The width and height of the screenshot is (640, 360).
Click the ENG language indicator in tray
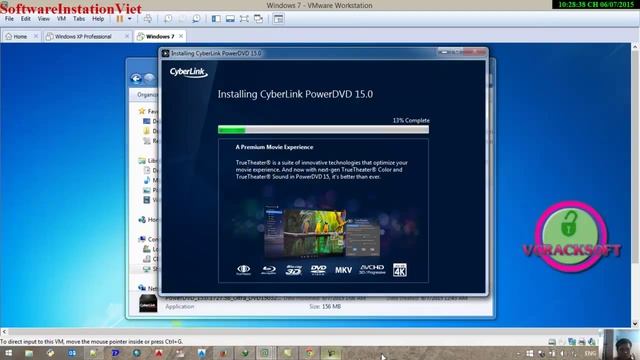[590, 353]
